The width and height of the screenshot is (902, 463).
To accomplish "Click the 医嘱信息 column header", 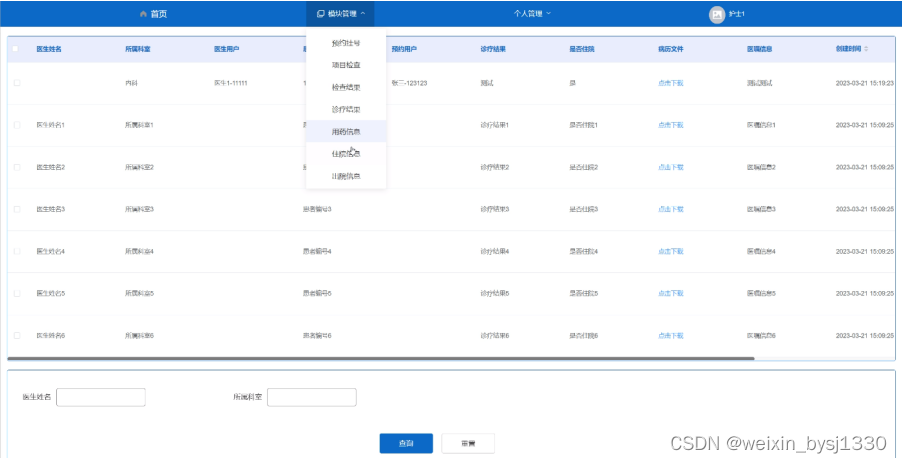I will (760, 49).
